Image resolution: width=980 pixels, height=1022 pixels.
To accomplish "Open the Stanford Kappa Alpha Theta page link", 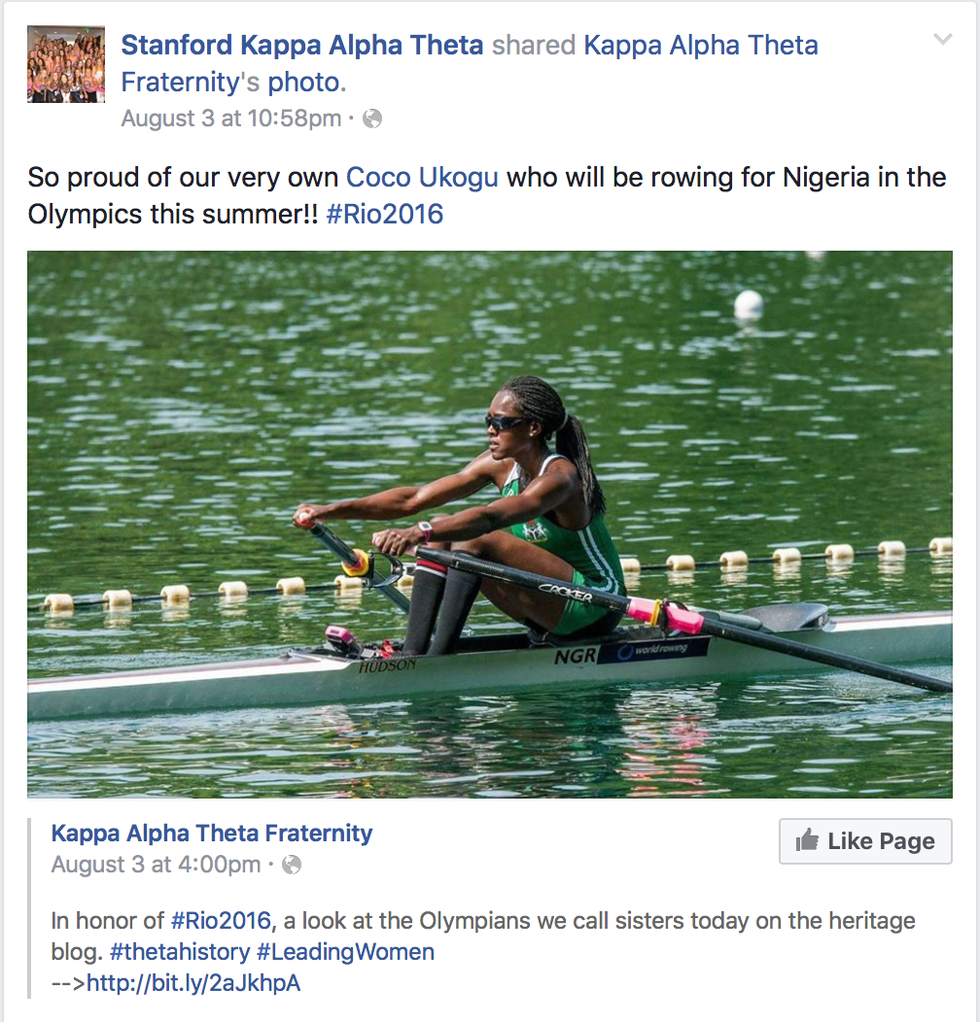I will pyautogui.click(x=302, y=45).
